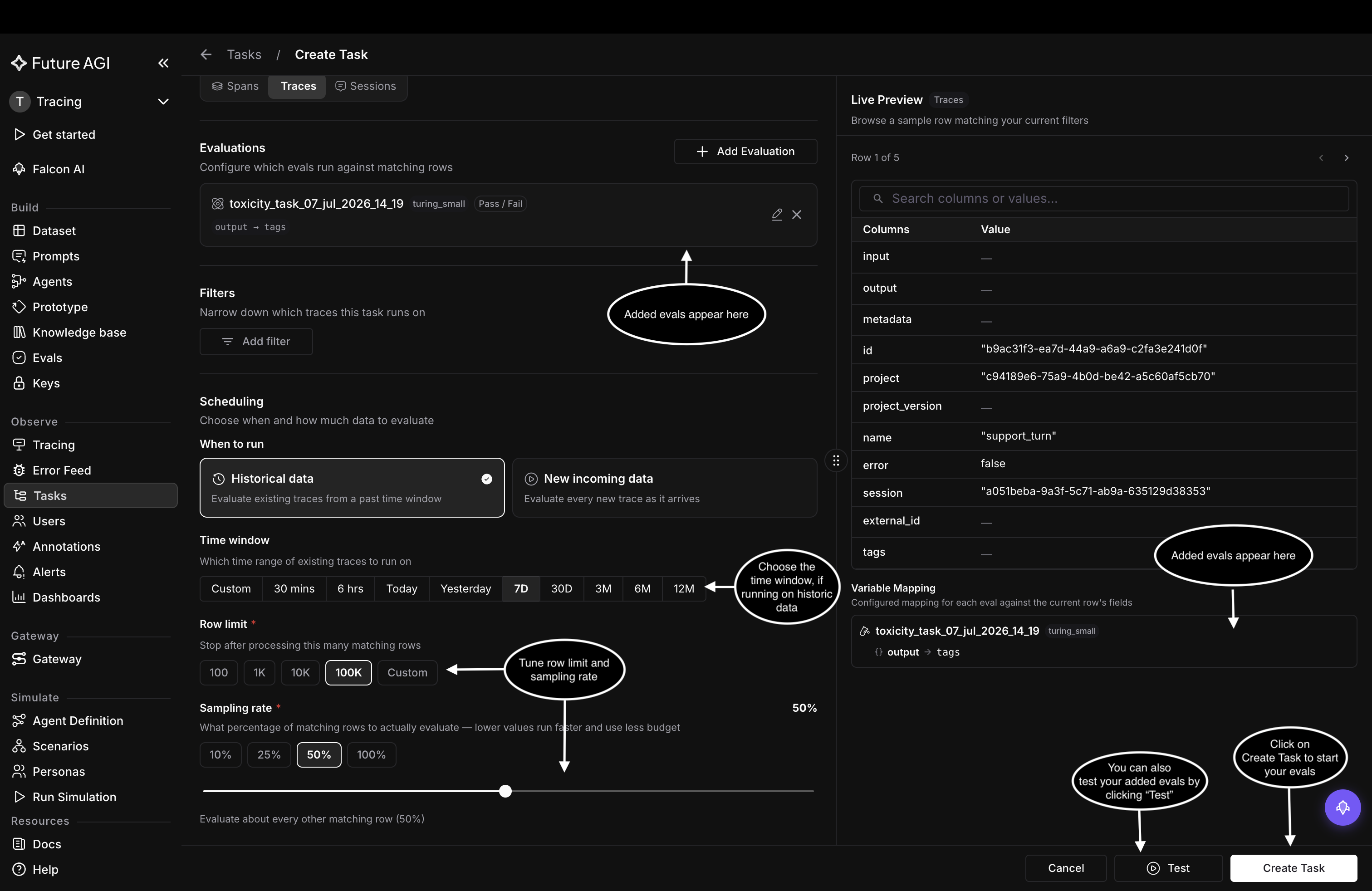Image resolution: width=1372 pixels, height=891 pixels.
Task: Set row limit to 1K
Action: (260, 673)
